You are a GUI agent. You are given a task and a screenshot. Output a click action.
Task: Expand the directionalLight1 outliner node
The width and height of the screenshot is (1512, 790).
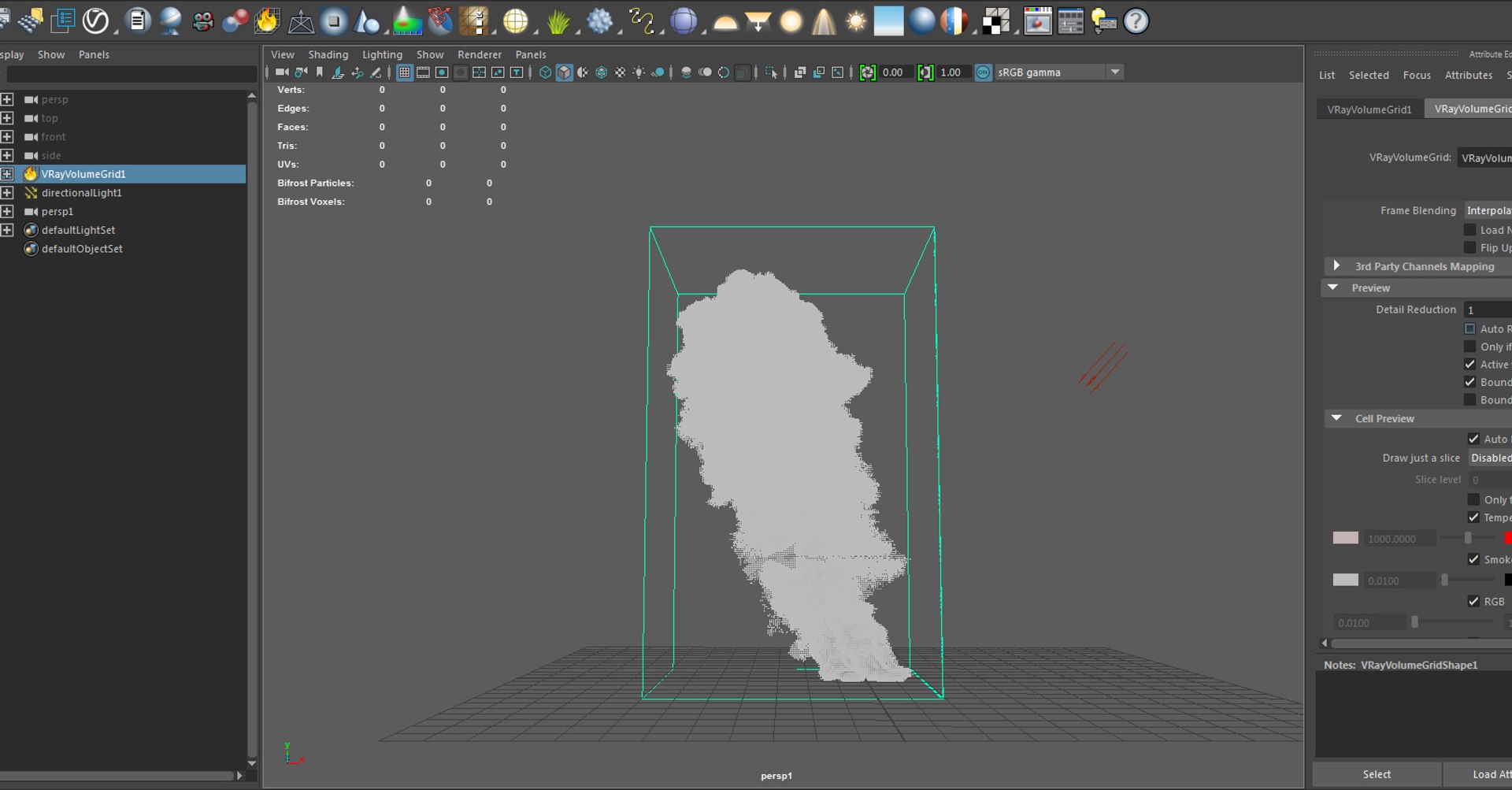pos(7,193)
